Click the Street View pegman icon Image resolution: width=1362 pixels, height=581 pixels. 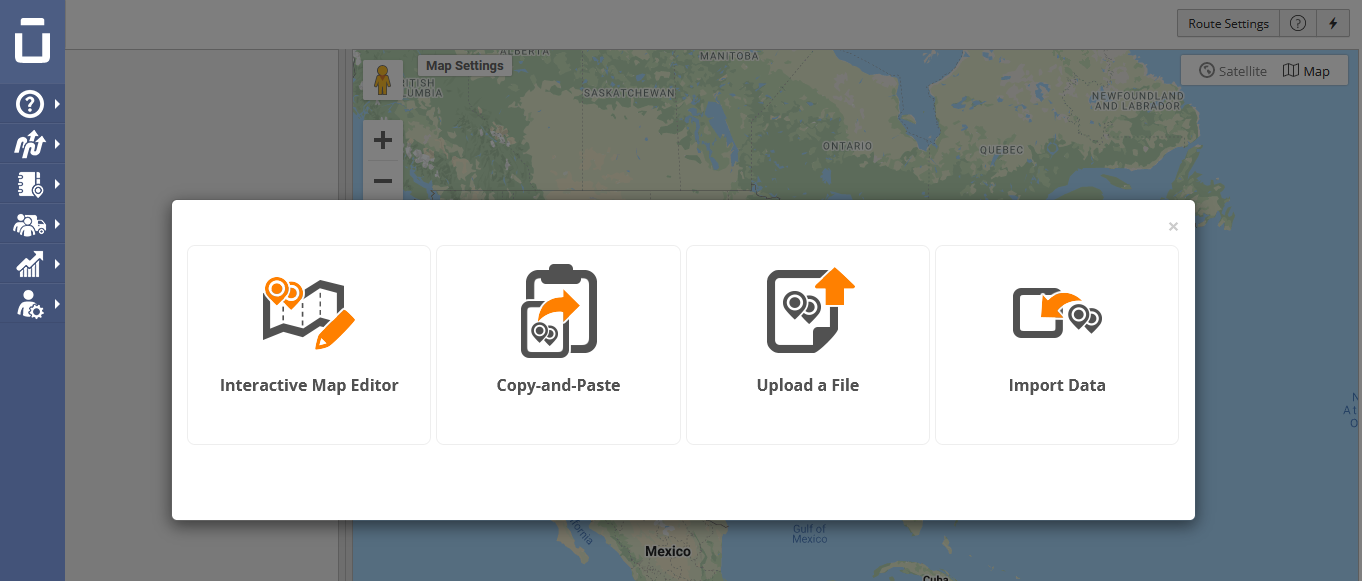(382, 80)
